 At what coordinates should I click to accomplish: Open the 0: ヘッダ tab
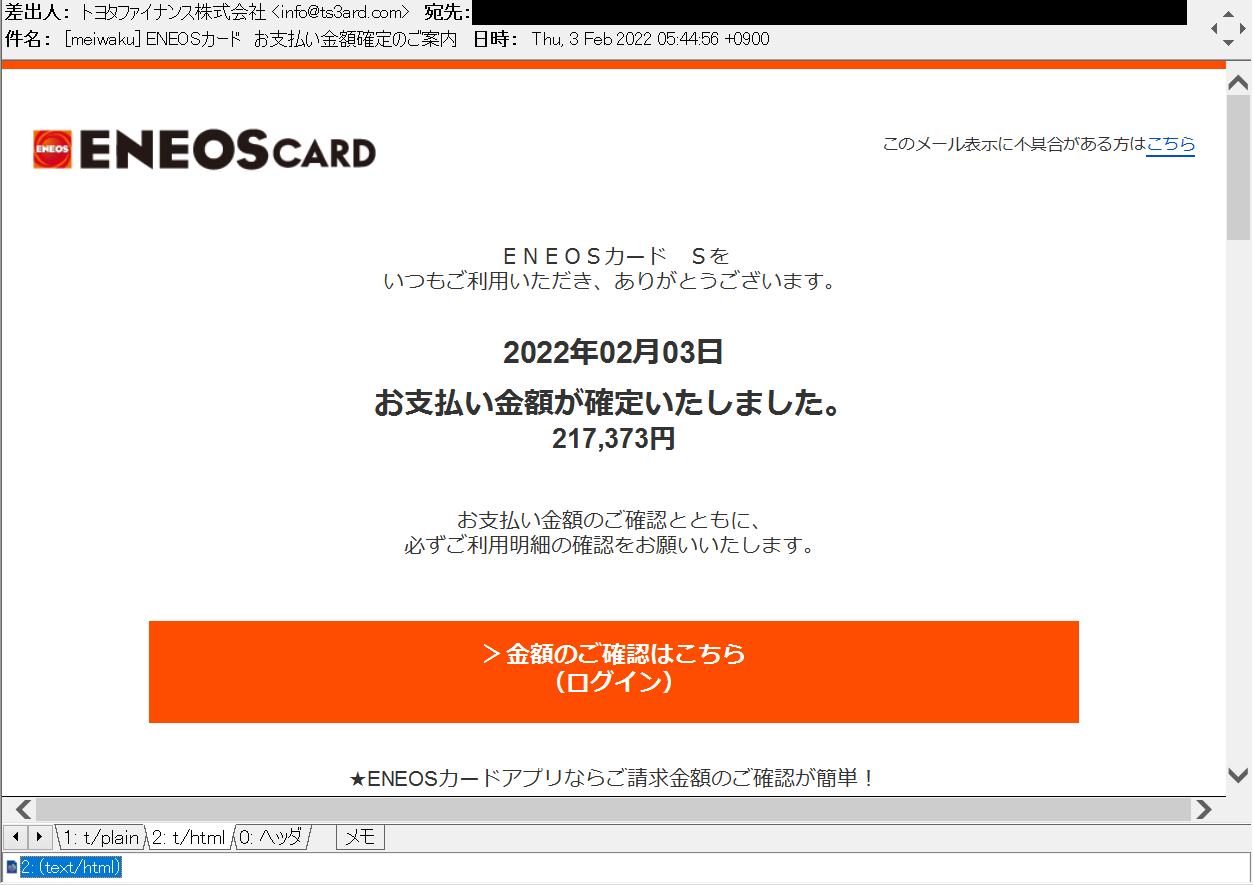coord(271,837)
